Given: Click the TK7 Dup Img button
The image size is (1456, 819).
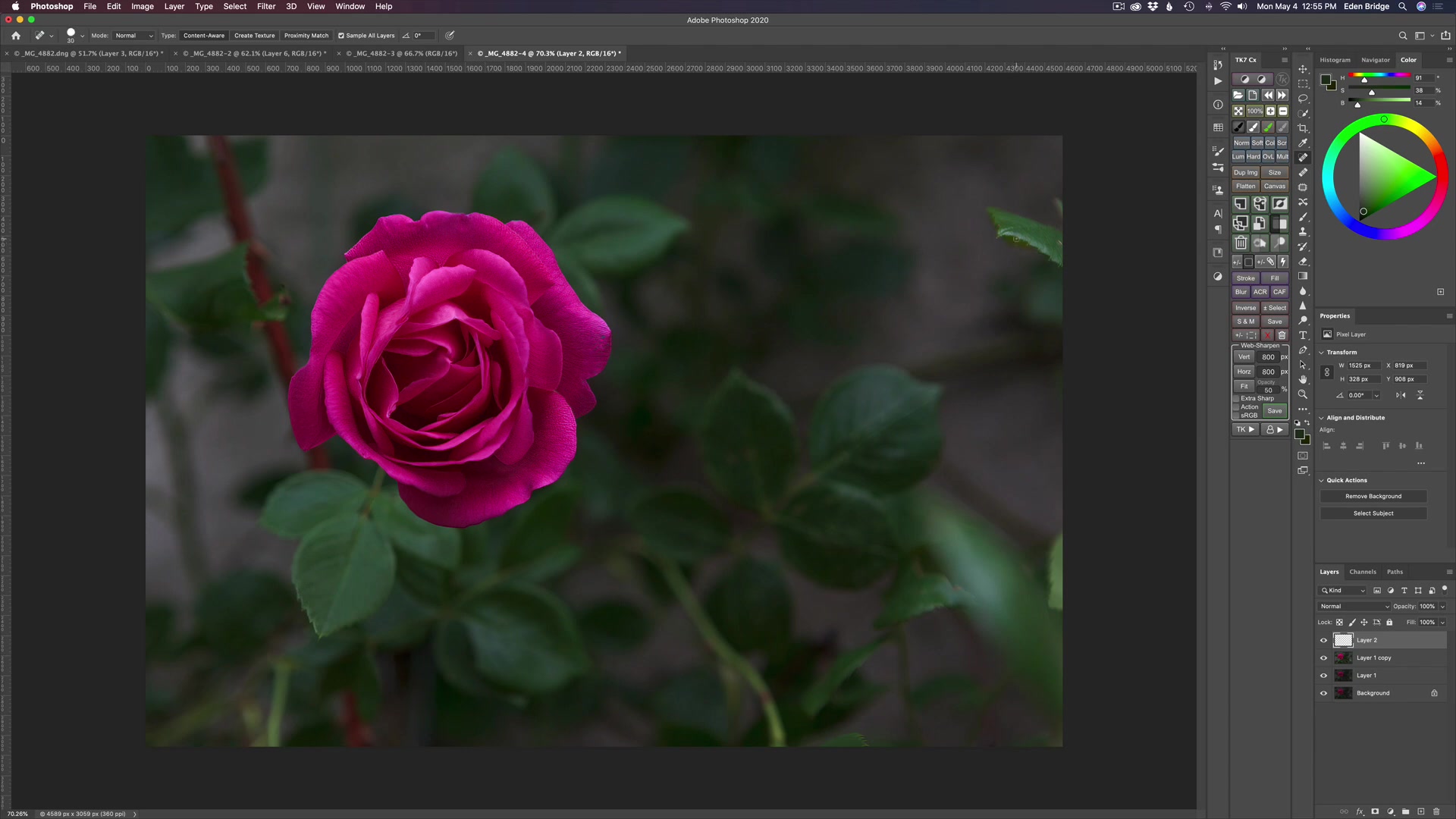Looking at the screenshot, I should click(x=1245, y=173).
